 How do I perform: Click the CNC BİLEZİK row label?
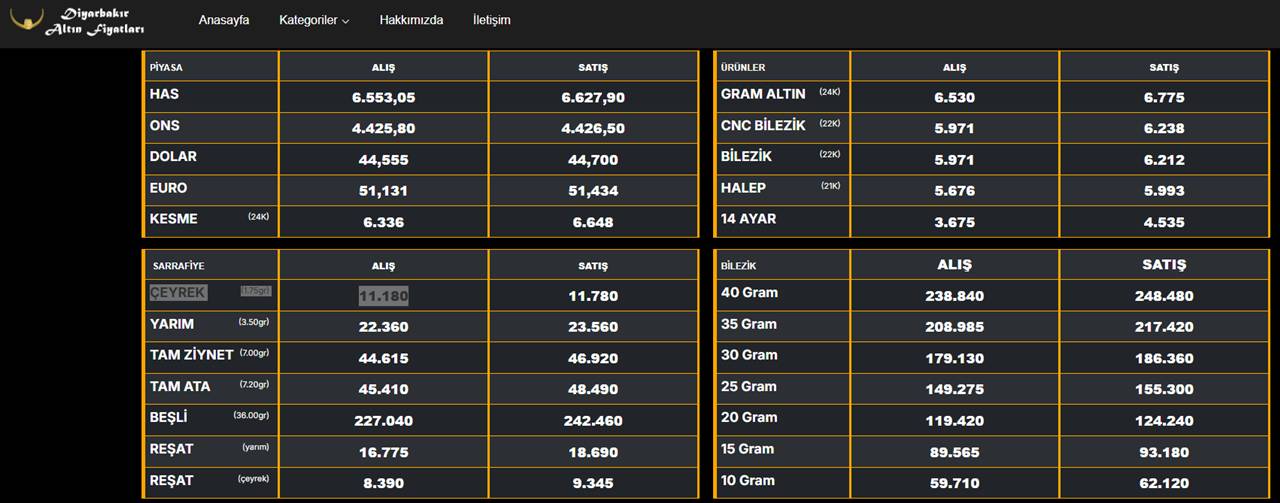point(763,125)
